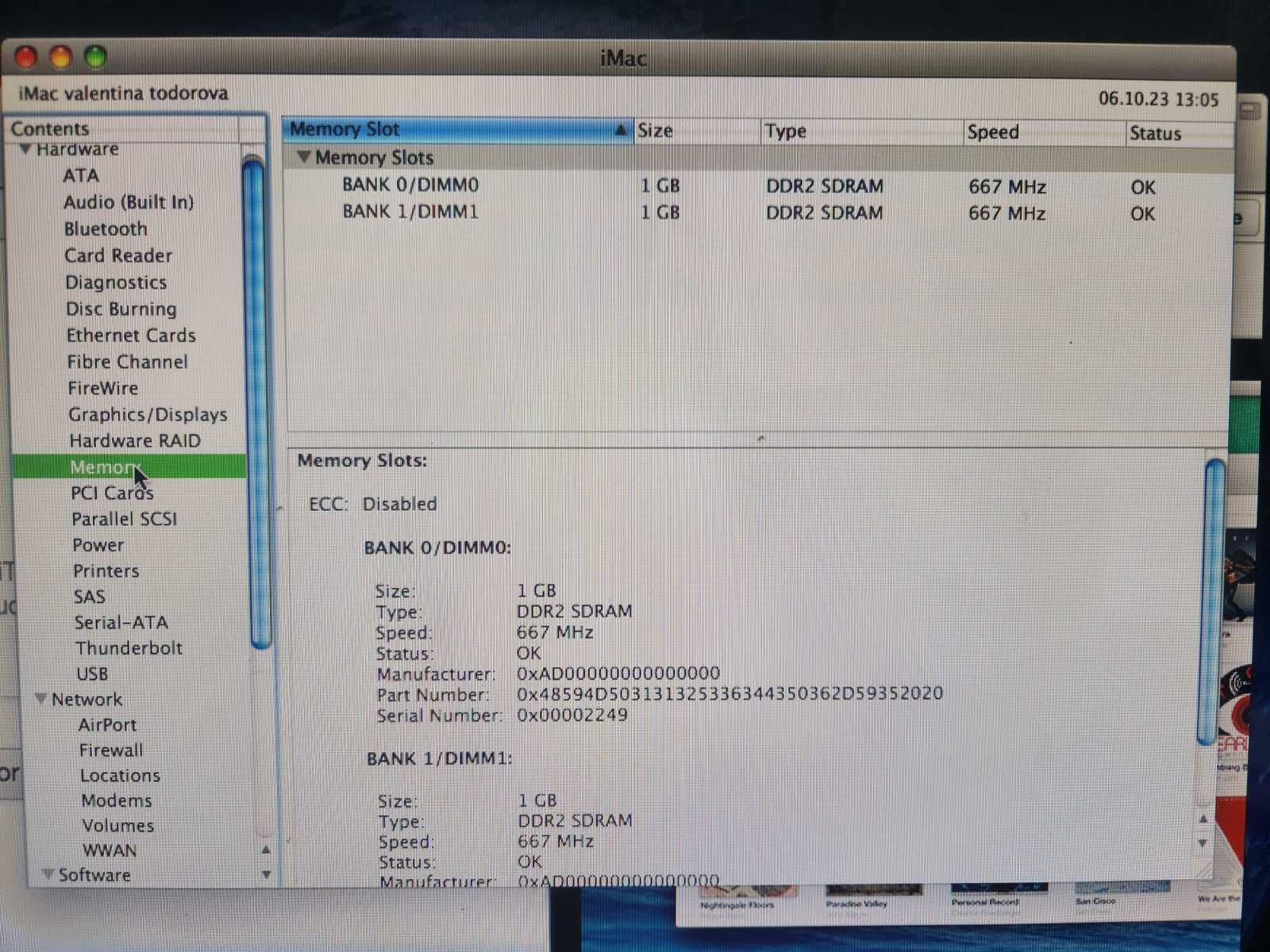Open Firewall network entry
The image size is (1270, 952).
pyautogui.click(x=111, y=750)
